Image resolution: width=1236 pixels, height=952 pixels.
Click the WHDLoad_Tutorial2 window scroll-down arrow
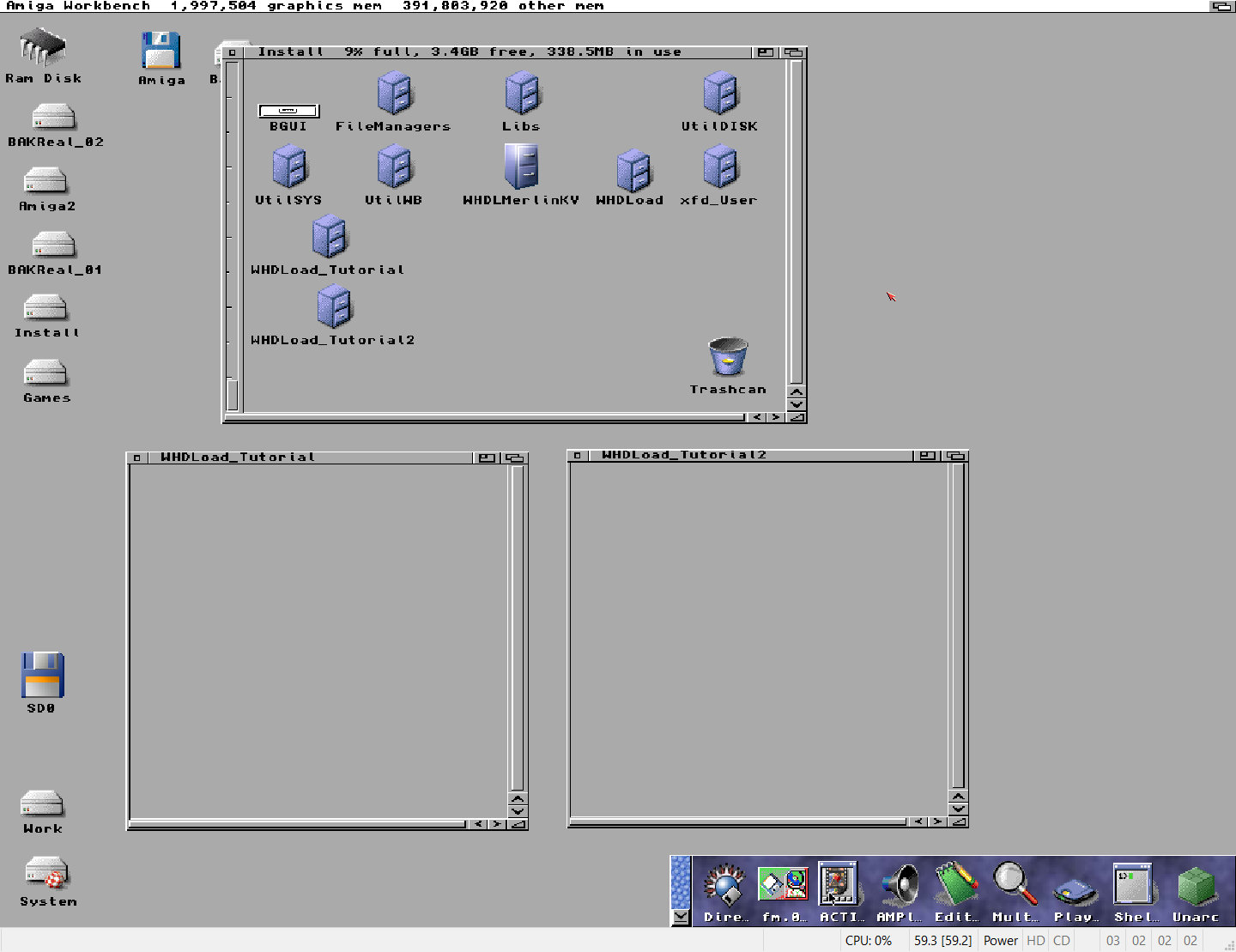959,809
